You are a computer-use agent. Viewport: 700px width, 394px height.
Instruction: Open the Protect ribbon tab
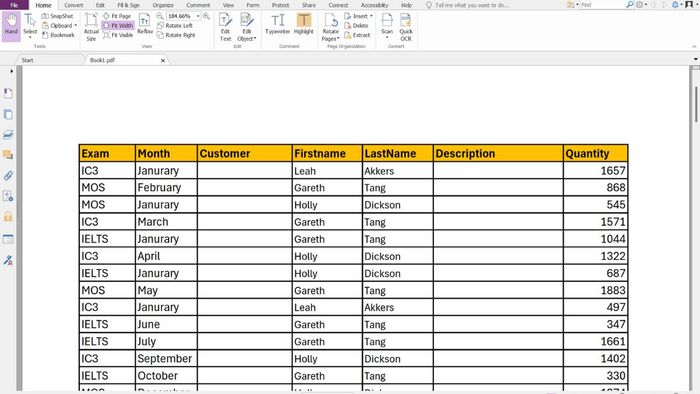tap(280, 5)
